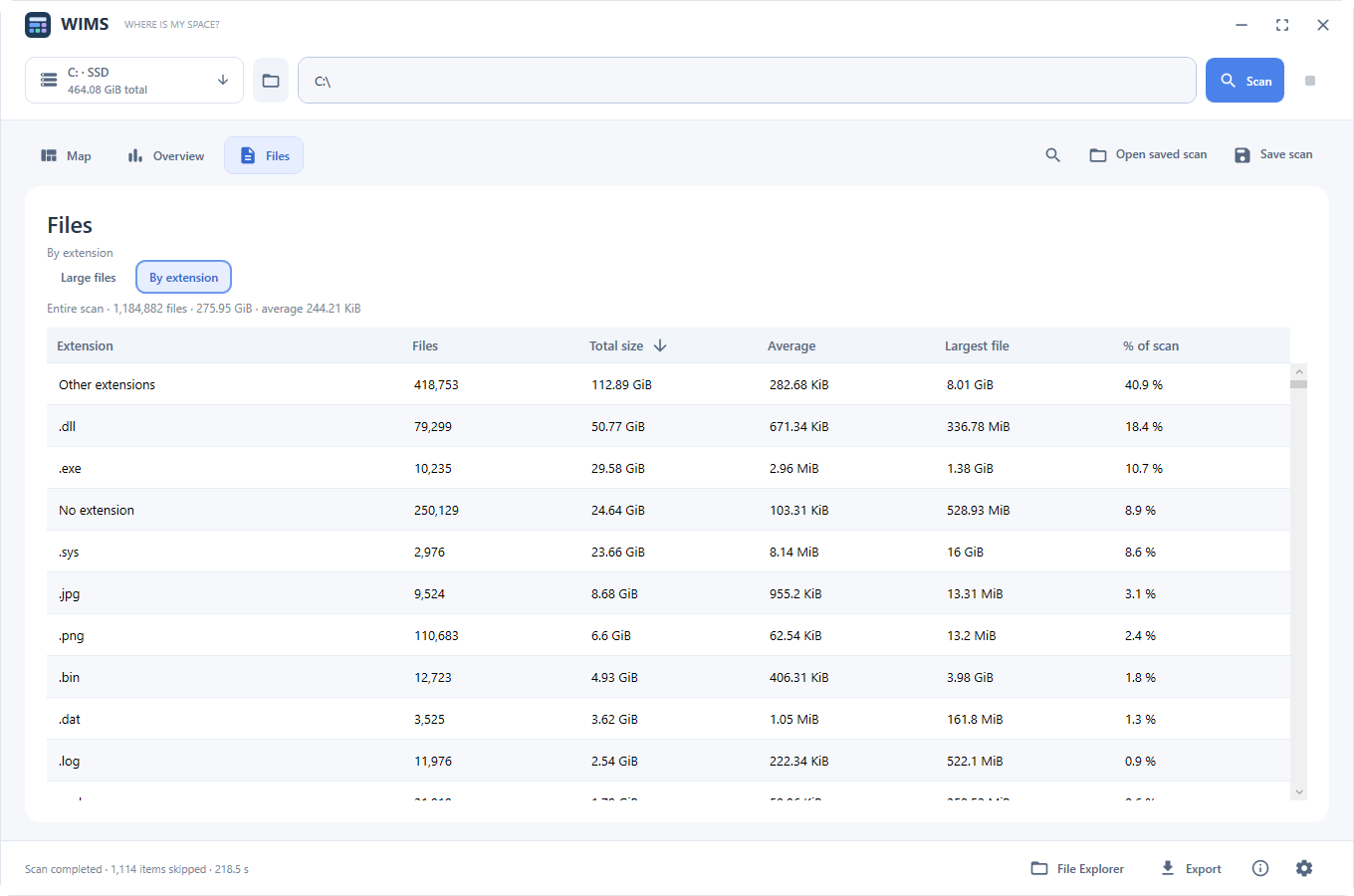Sort by the Average column header
Image resolution: width=1354 pixels, height=896 pixels.
tap(791, 345)
